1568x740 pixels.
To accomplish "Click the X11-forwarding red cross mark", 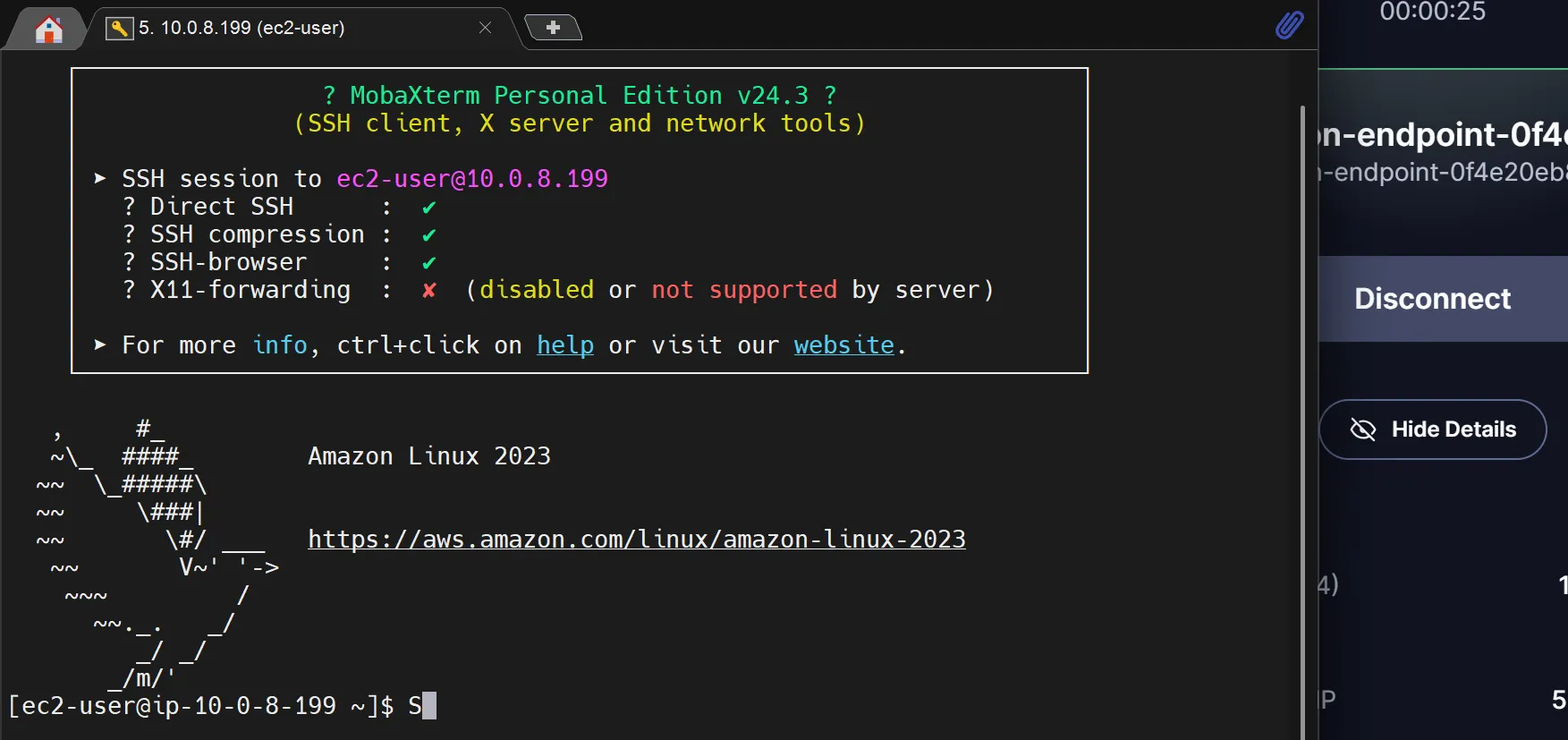I will [429, 290].
